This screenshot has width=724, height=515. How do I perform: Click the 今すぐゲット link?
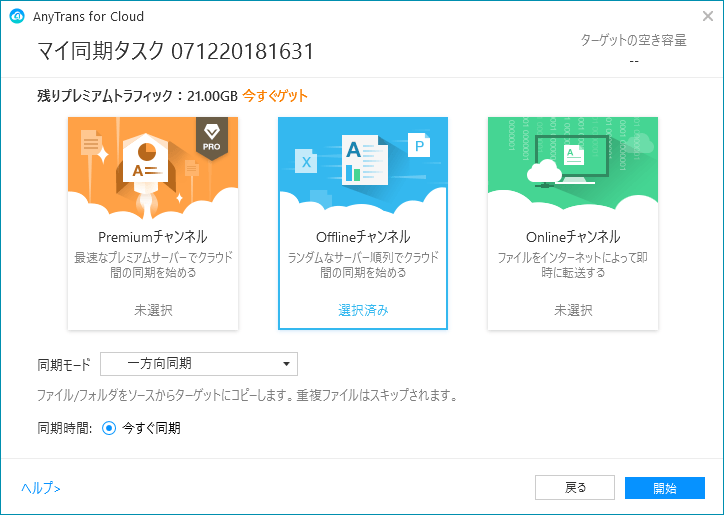pyautogui.click(x=275, y=96)
